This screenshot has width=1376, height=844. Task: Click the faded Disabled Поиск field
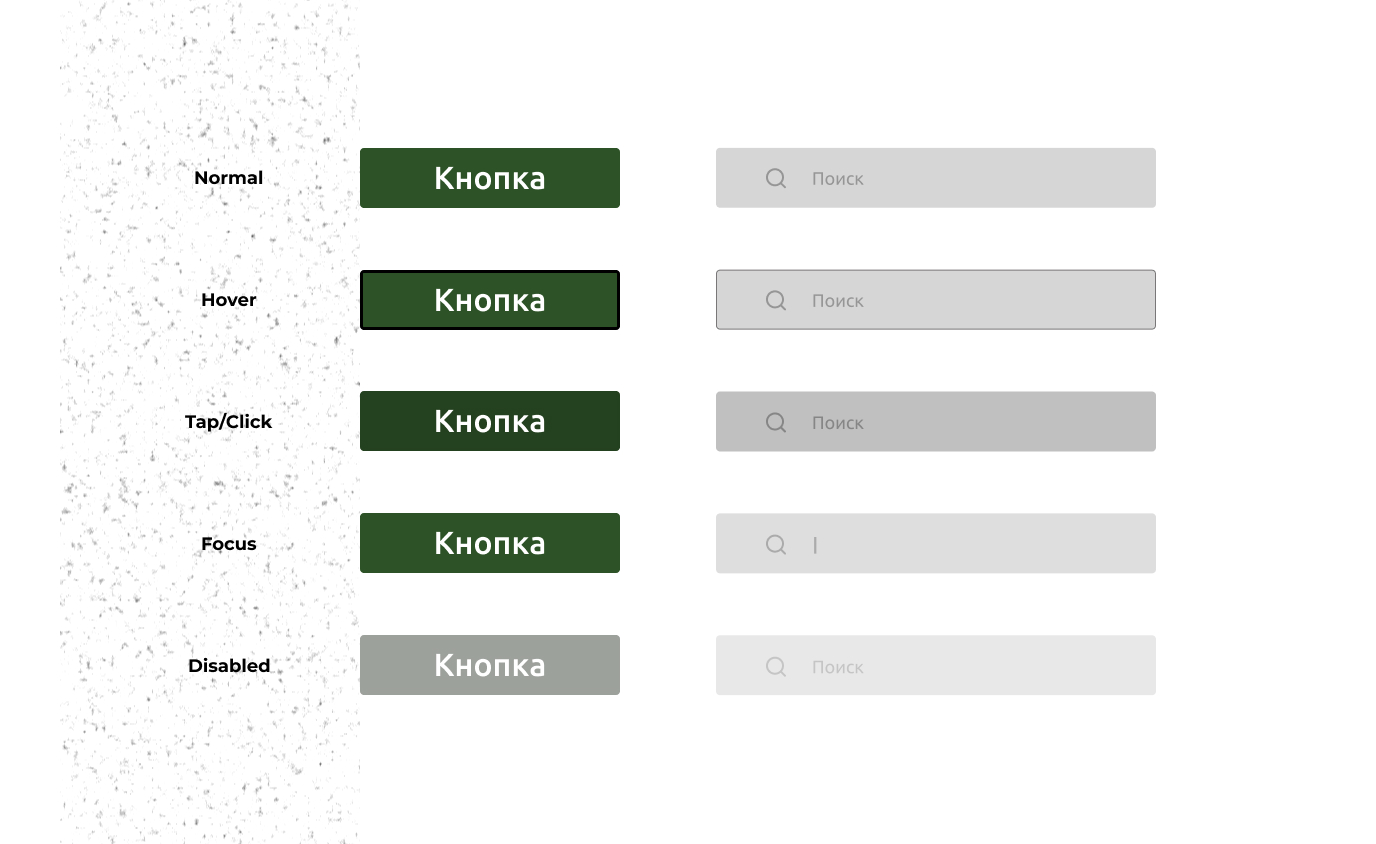(936, 665)
